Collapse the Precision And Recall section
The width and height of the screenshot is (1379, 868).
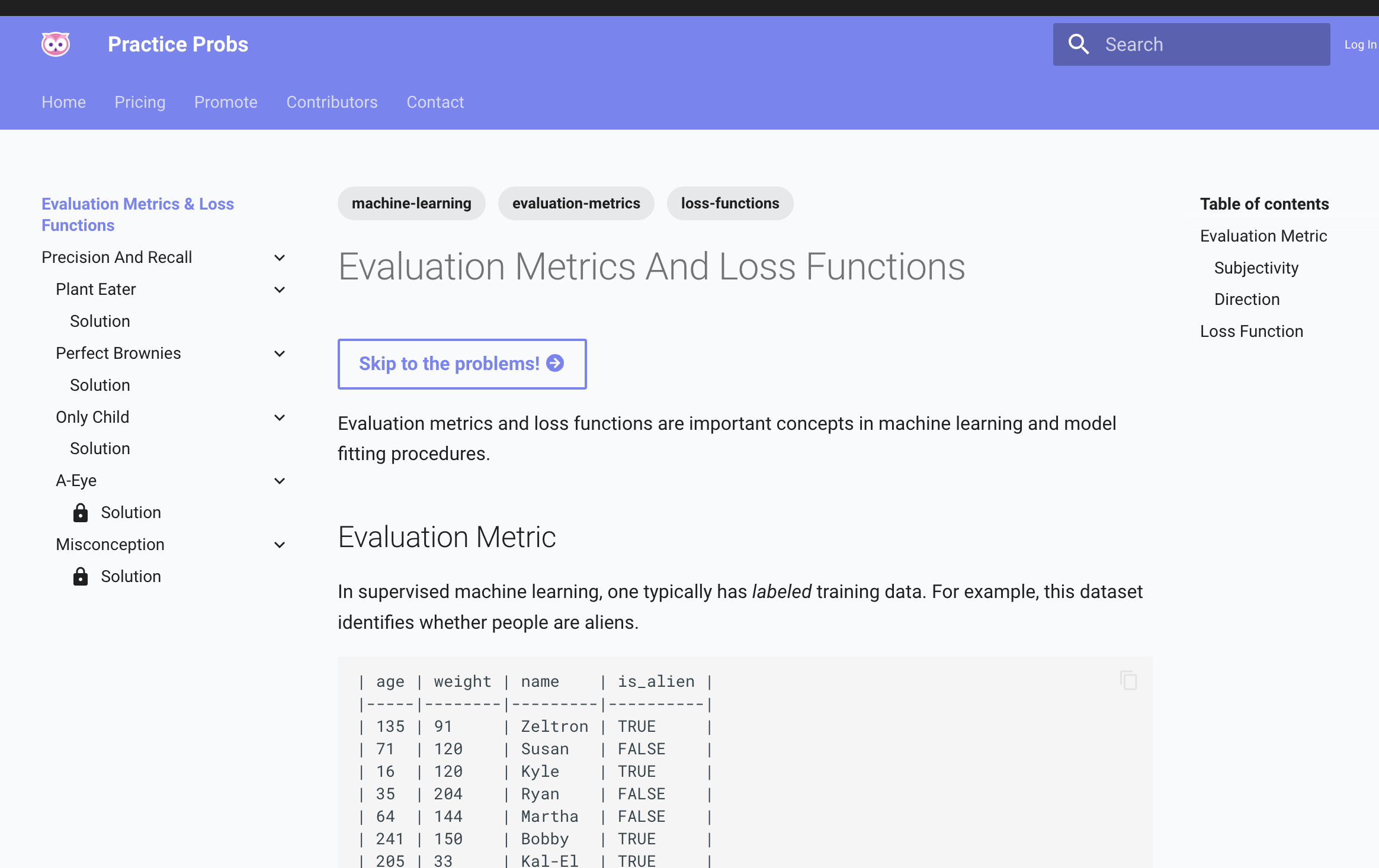(280, 258)
